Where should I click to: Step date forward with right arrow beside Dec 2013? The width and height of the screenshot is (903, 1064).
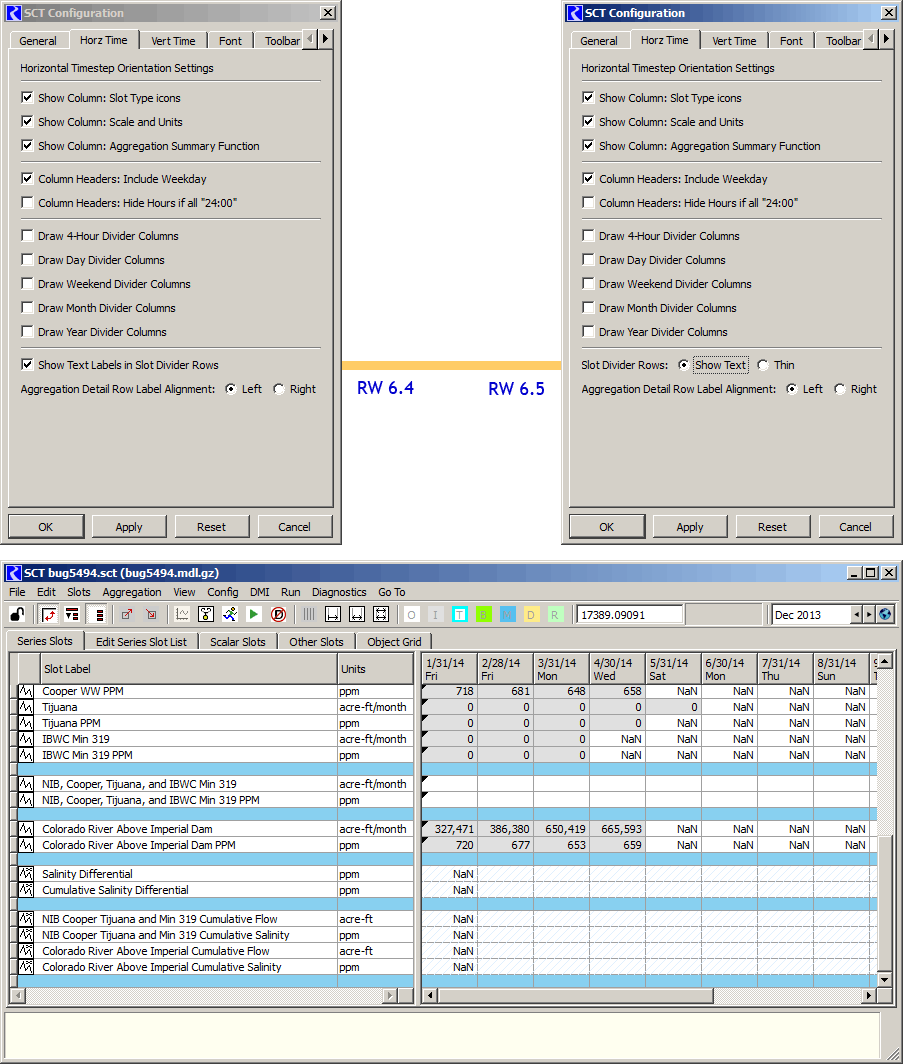point(868,615)
